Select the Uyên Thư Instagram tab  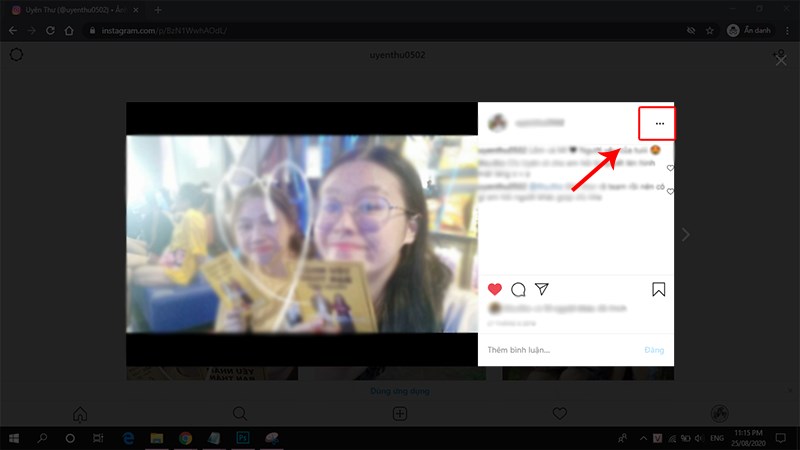pos(74,10)
